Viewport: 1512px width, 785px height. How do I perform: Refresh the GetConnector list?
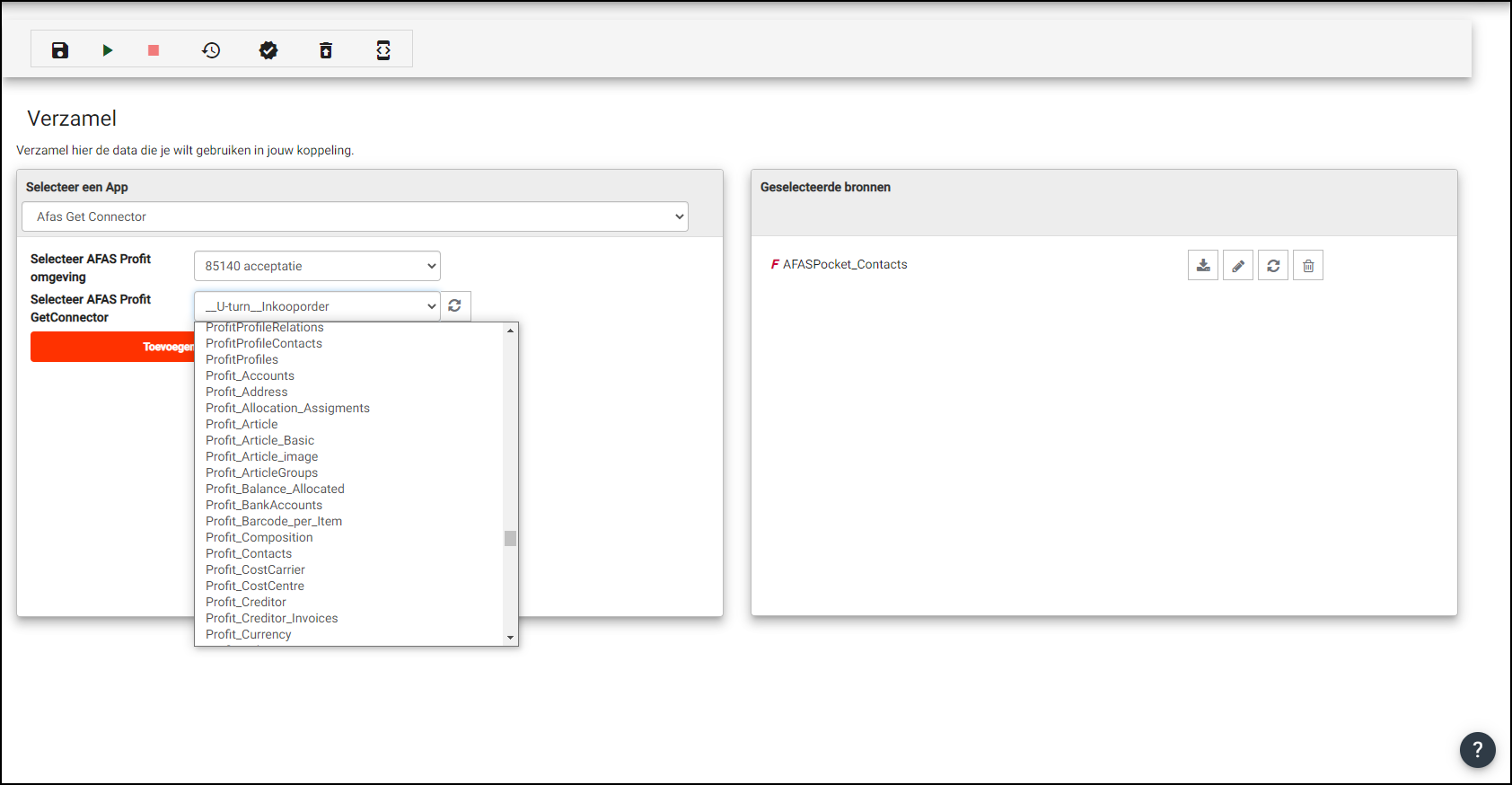click(455, 306)
